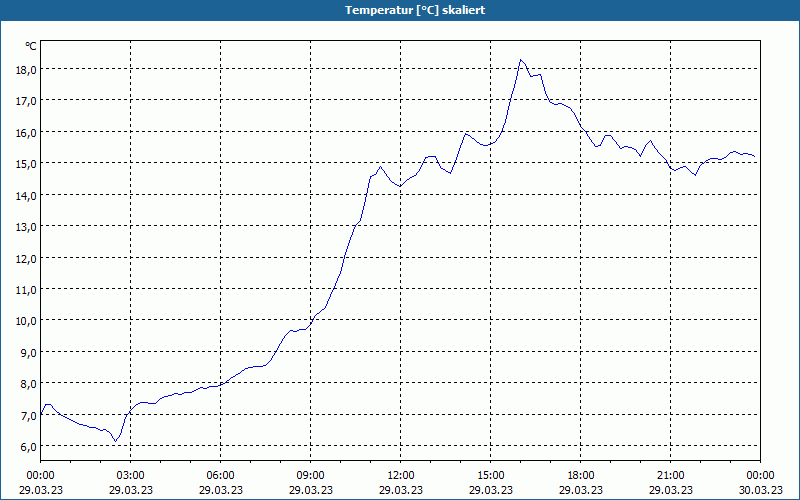The width and height of the screenshot is (800, 500).
Task: Click the 10,0 y-axis label
Action: click(26, 321)
